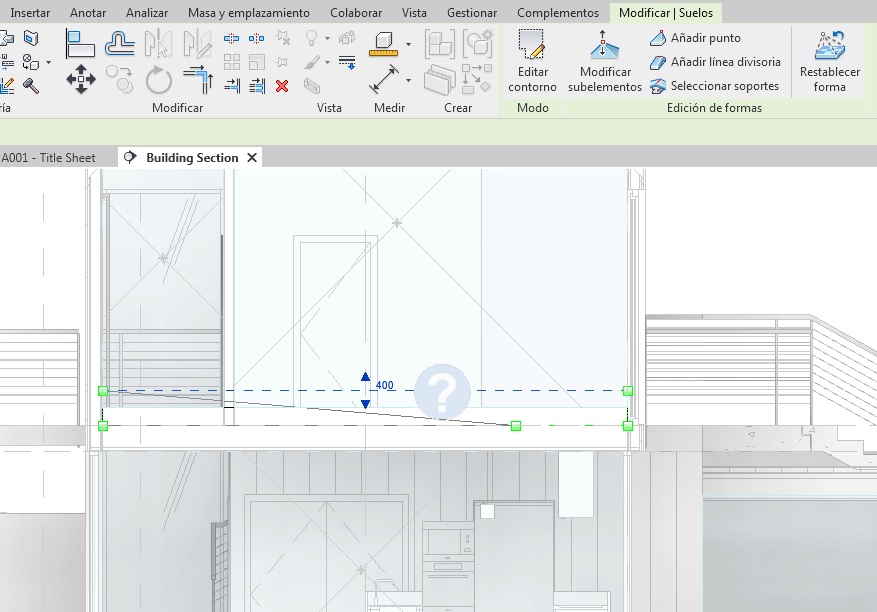The width and height of the screenshot is (877, 612).
Task: Close the Building Section view tab
Action: [x=252, y=158]
